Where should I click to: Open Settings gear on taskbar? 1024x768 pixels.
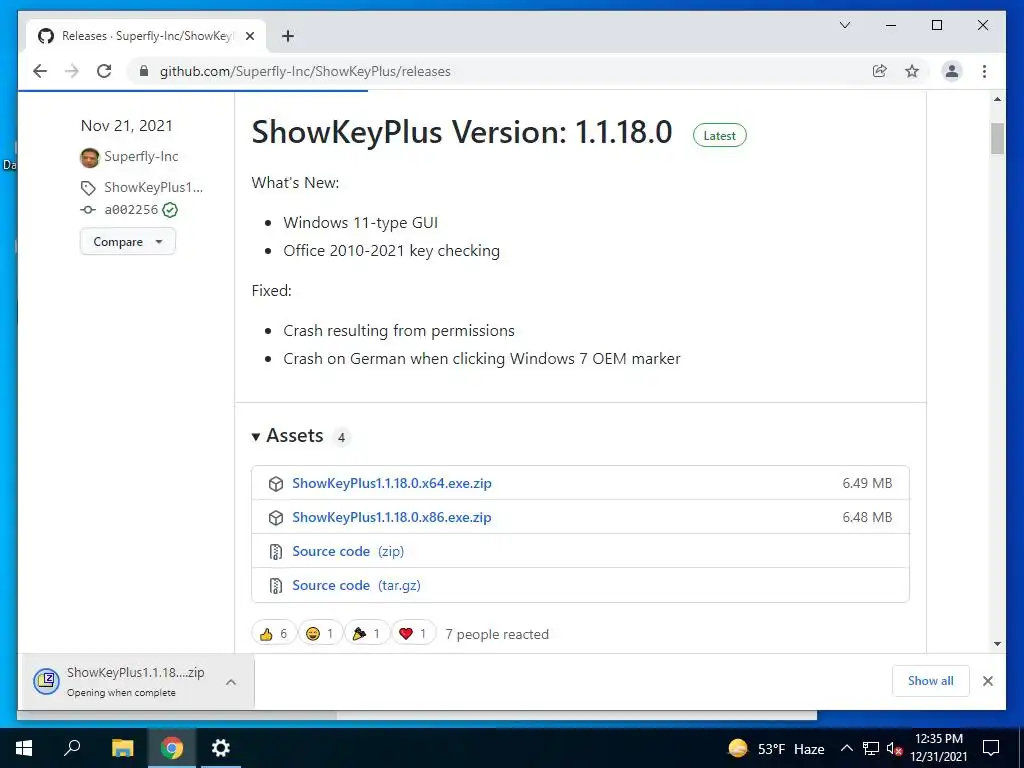[x=221, y=748]
